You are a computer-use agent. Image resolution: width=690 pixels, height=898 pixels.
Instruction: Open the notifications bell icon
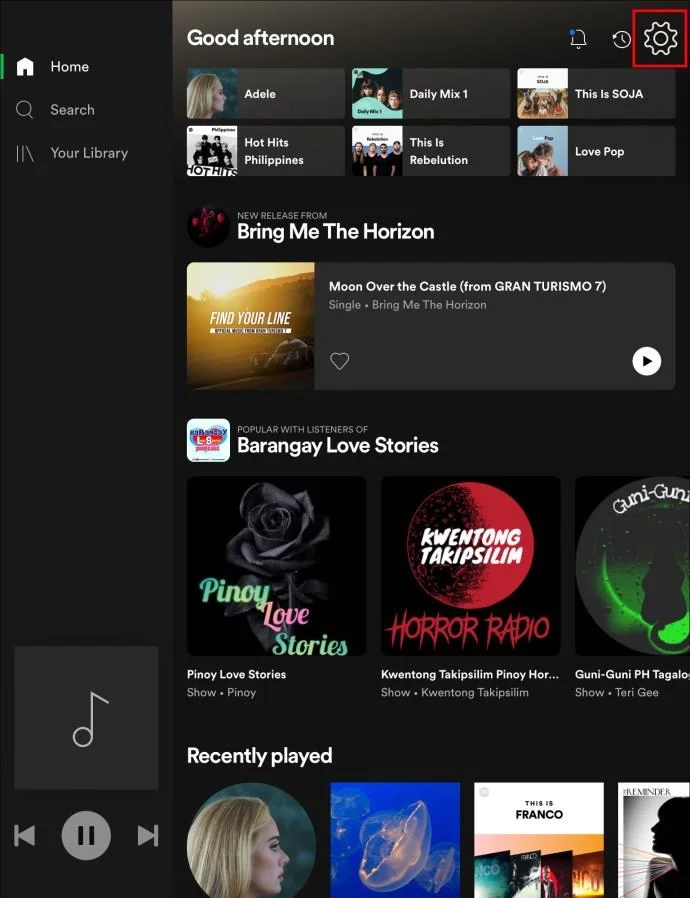[x=578, y=39]
